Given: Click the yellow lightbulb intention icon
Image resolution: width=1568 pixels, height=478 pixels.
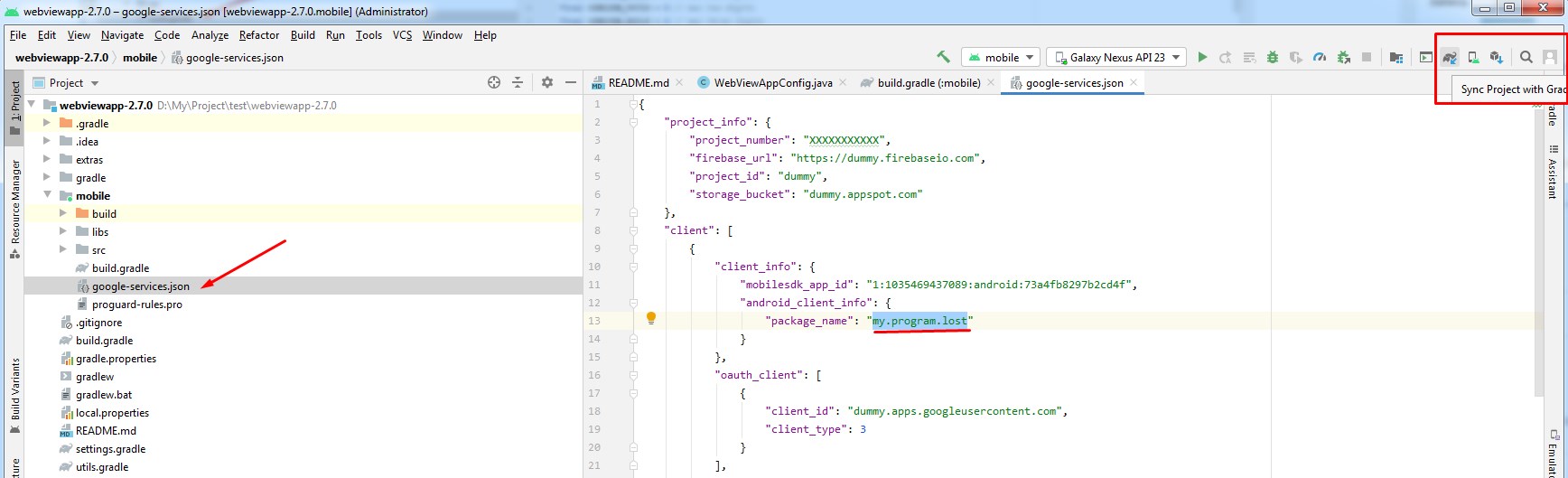Looking at the screenshot, I should click(650, 318).
